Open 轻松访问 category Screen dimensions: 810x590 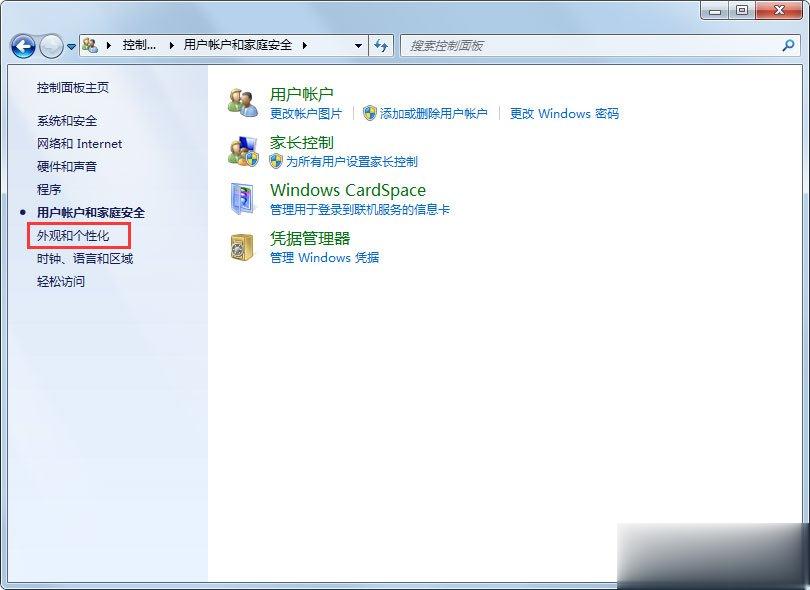coord(61,282)
